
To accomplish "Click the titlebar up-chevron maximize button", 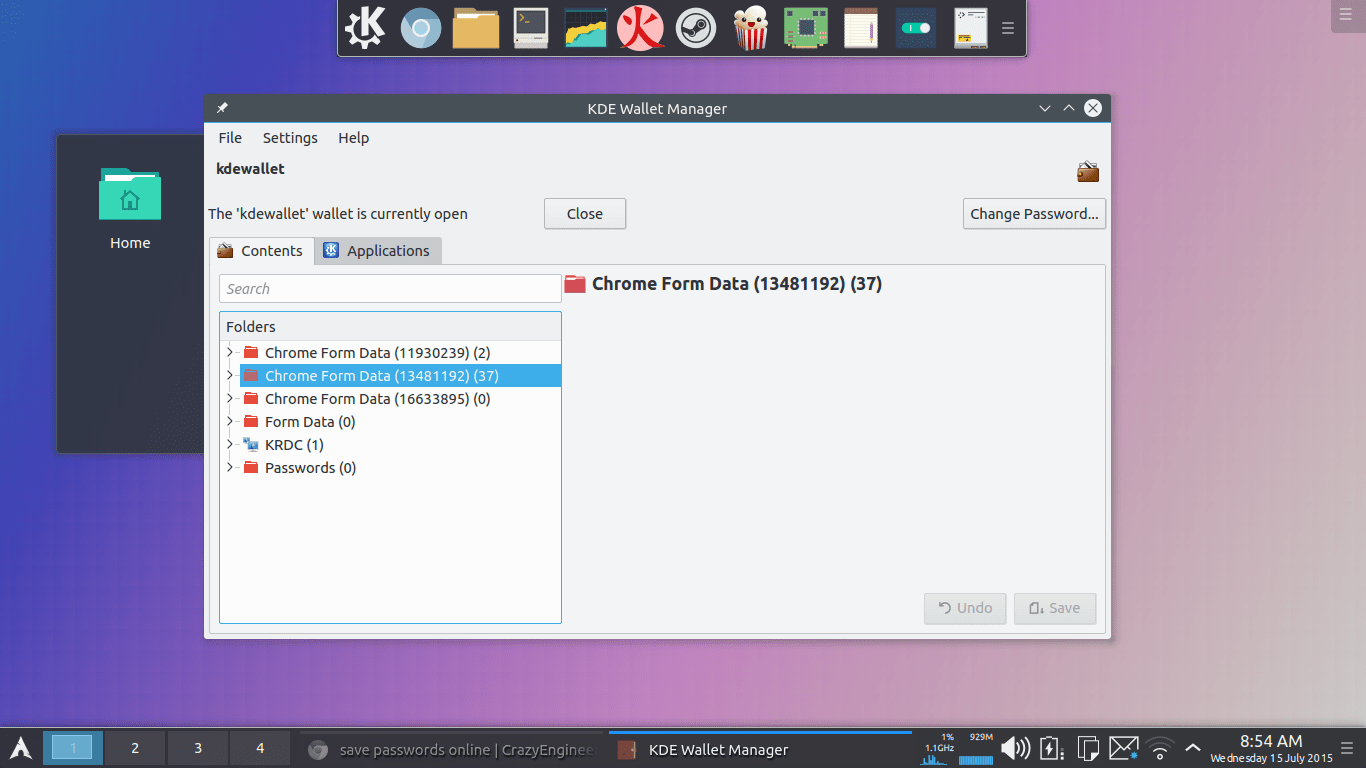I will [1069, 108].
